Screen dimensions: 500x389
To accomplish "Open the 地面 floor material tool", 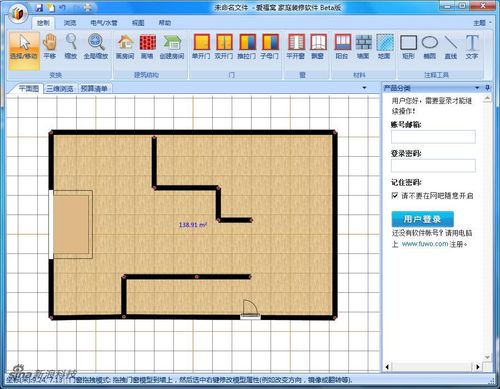I will [x=384, y=47].
